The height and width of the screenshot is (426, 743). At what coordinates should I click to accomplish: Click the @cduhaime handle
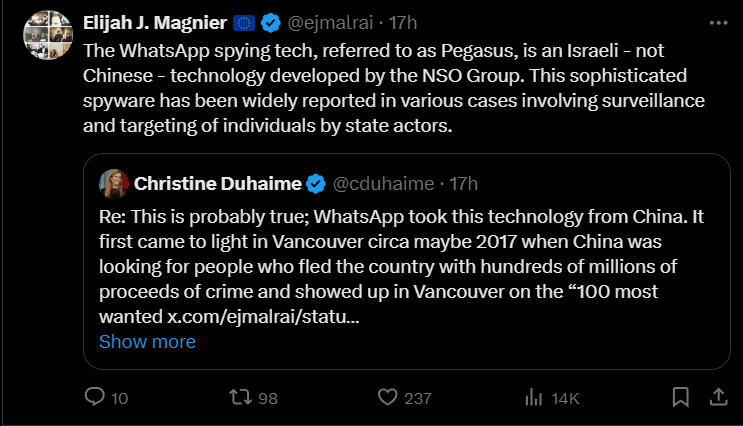tap(383, 183)
